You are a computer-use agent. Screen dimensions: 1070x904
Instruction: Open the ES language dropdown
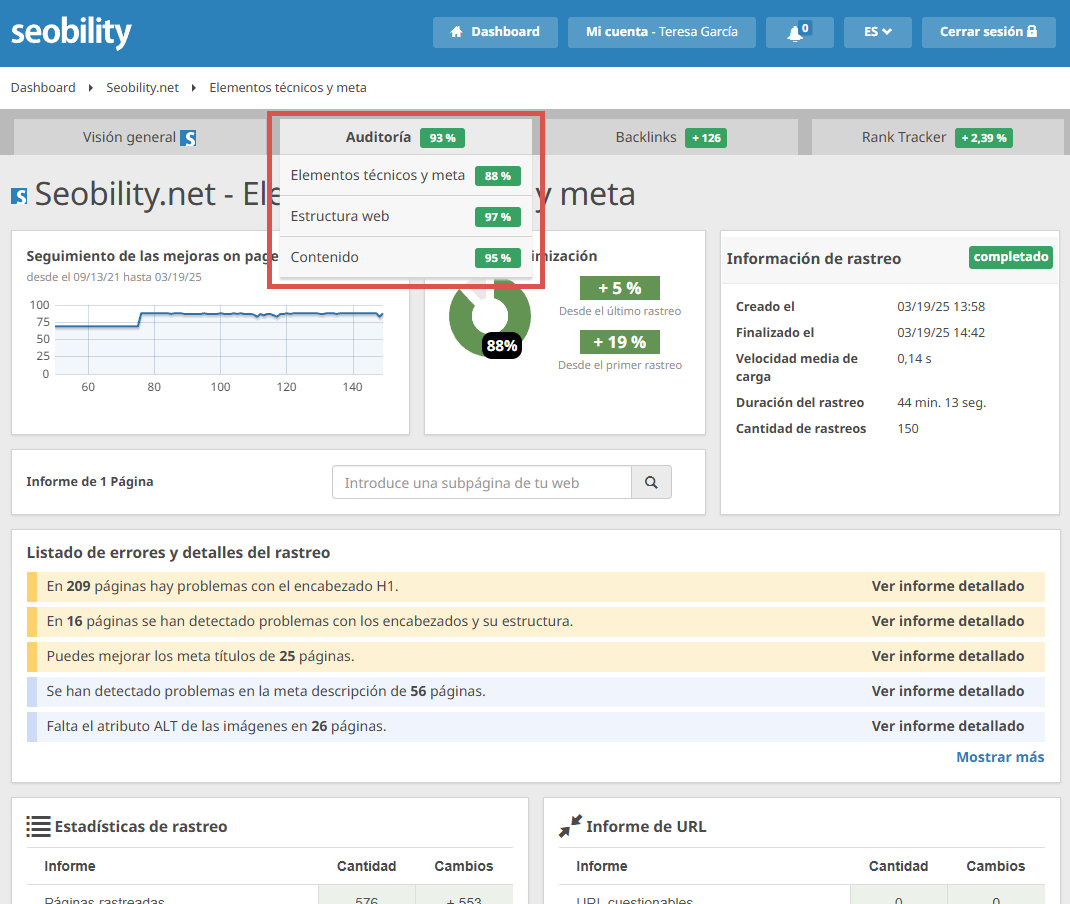click(878, 32)
